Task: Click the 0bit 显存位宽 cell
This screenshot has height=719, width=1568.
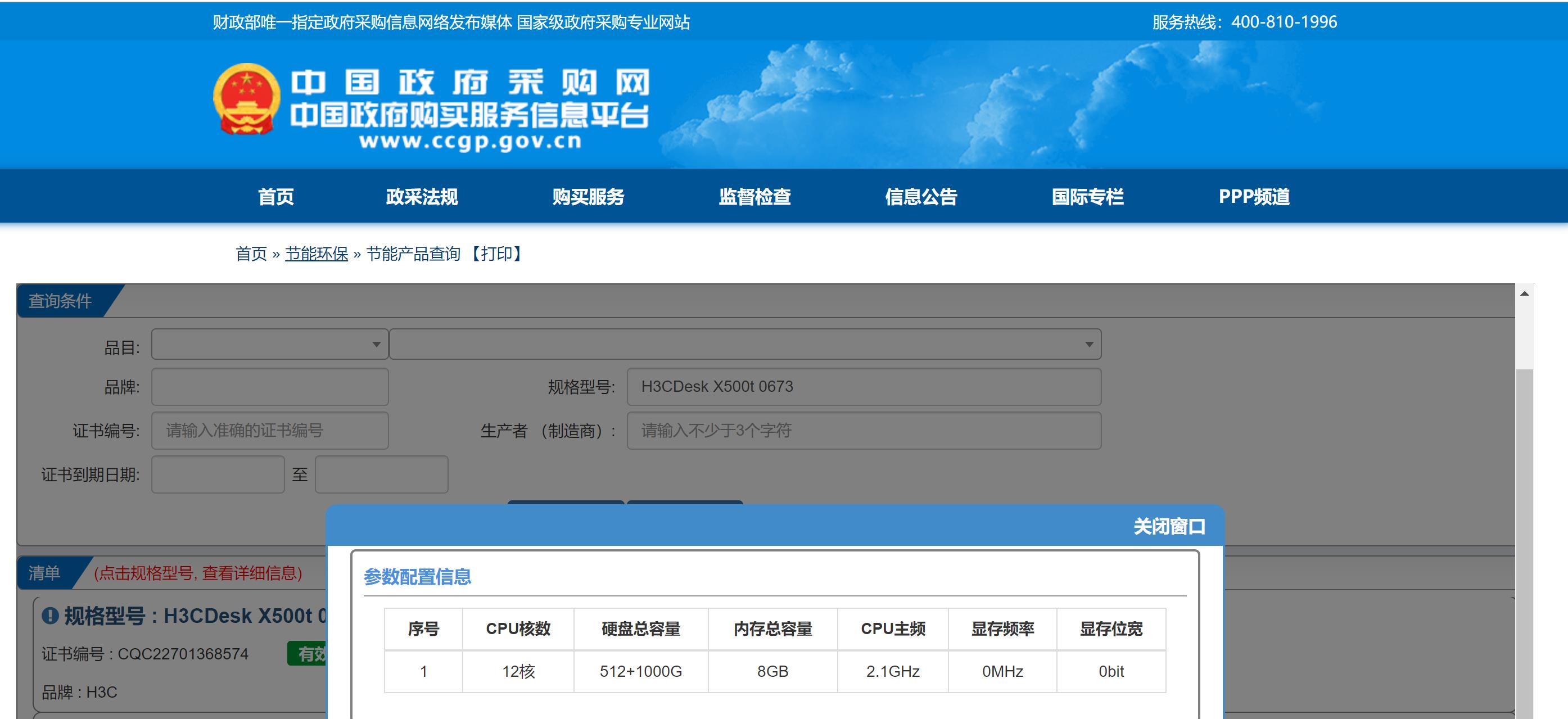Action: tap(1111, 672)
